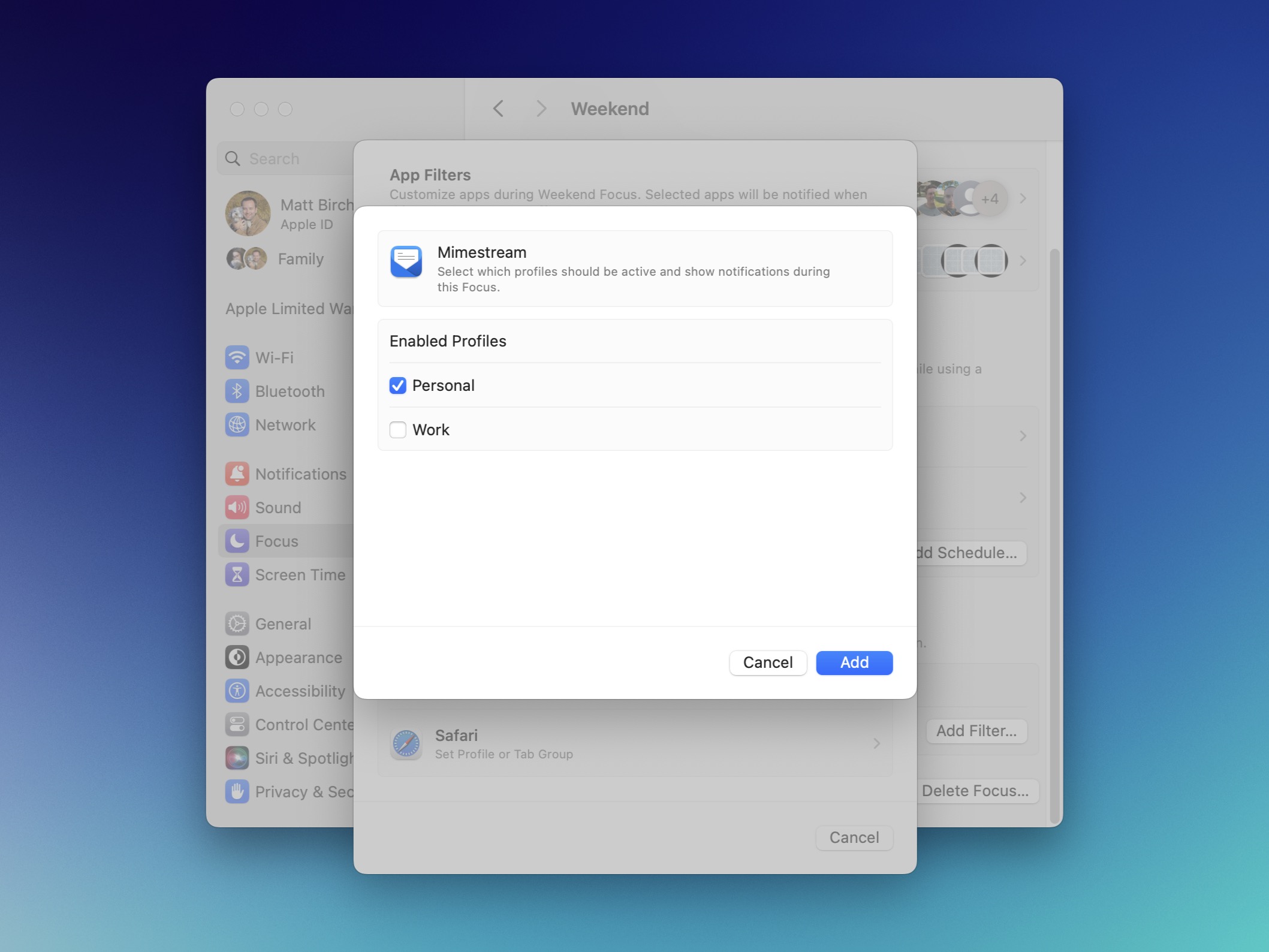Open the Notifications bell icon
The image size is (1269, 952).
click(237, 474)
